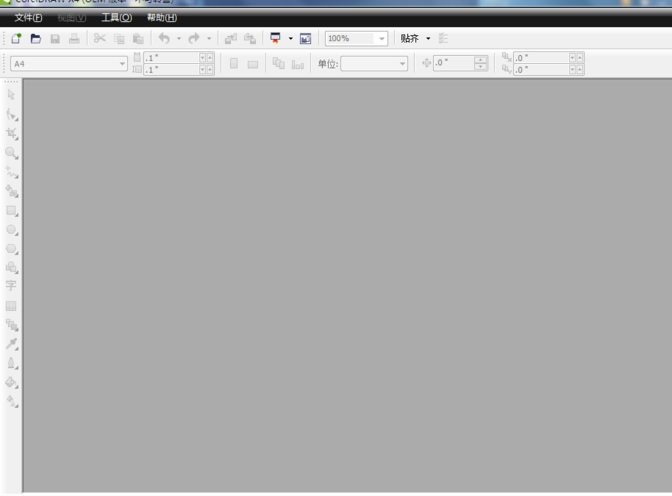This screenshot has width=672, height=496.
Task: Click the Undo arrow icon
Action: [x=164, y=39]
